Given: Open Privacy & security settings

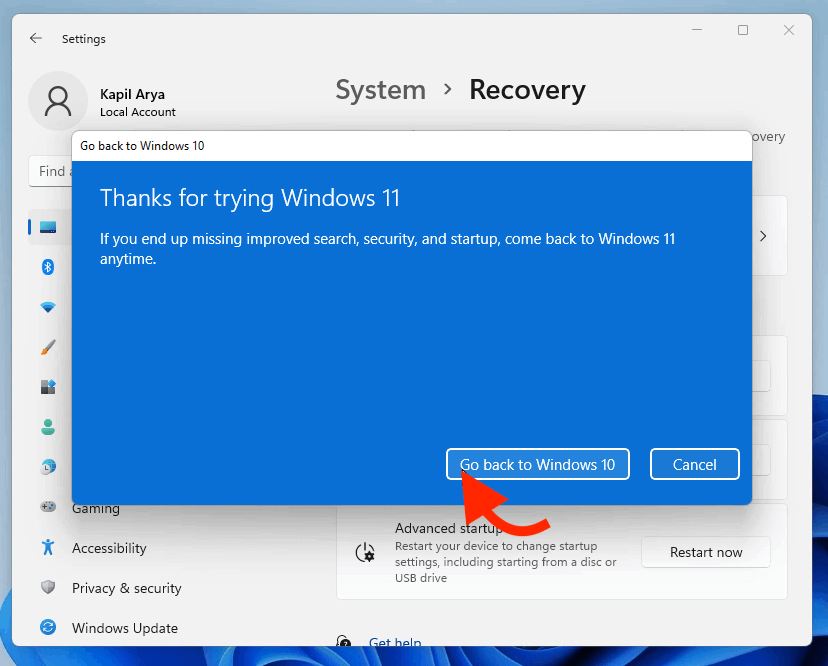Looking at the screenshot, I should pos(126,588).
